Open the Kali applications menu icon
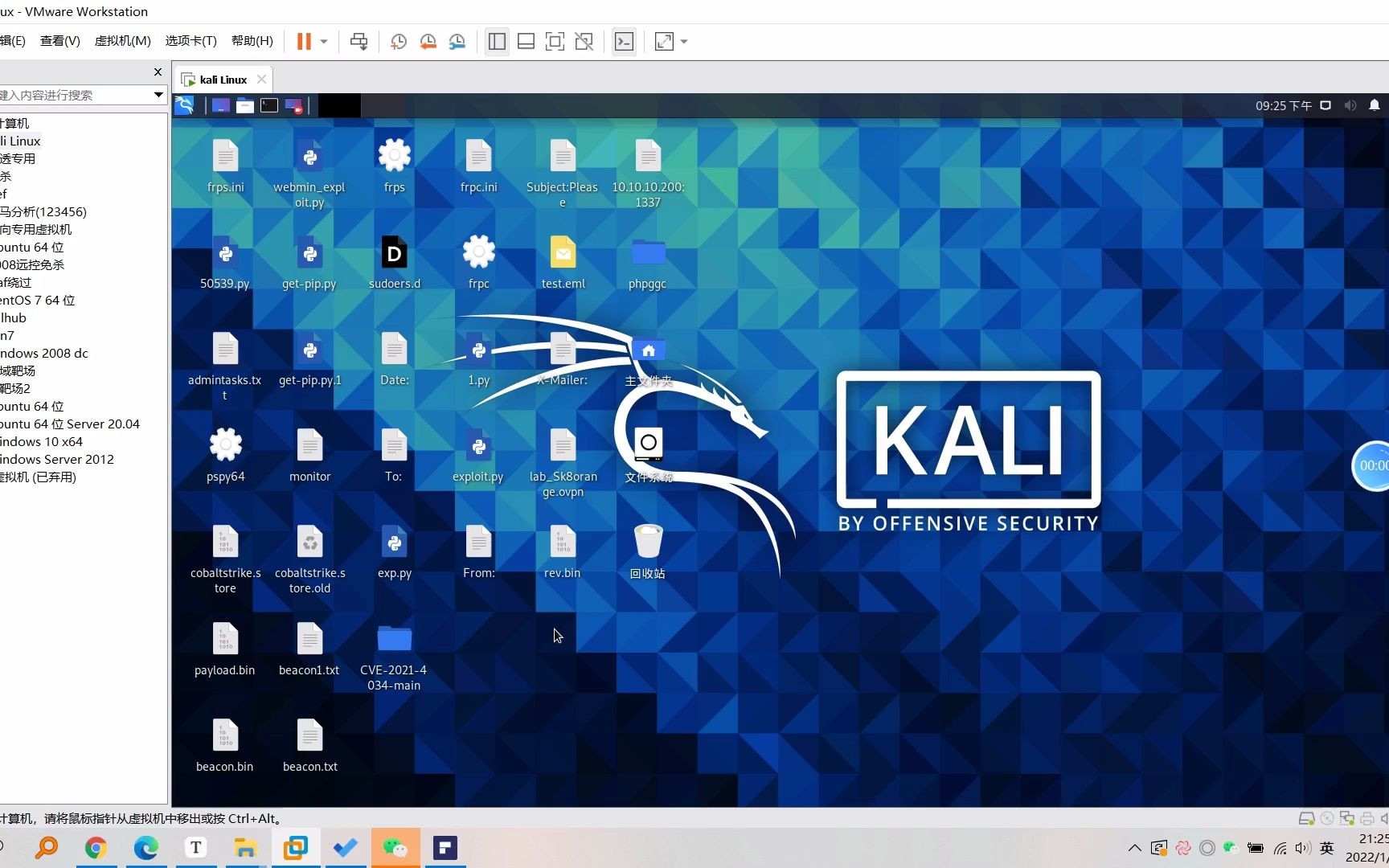This screenshot has height=868, width=1389. pos(185,105)
